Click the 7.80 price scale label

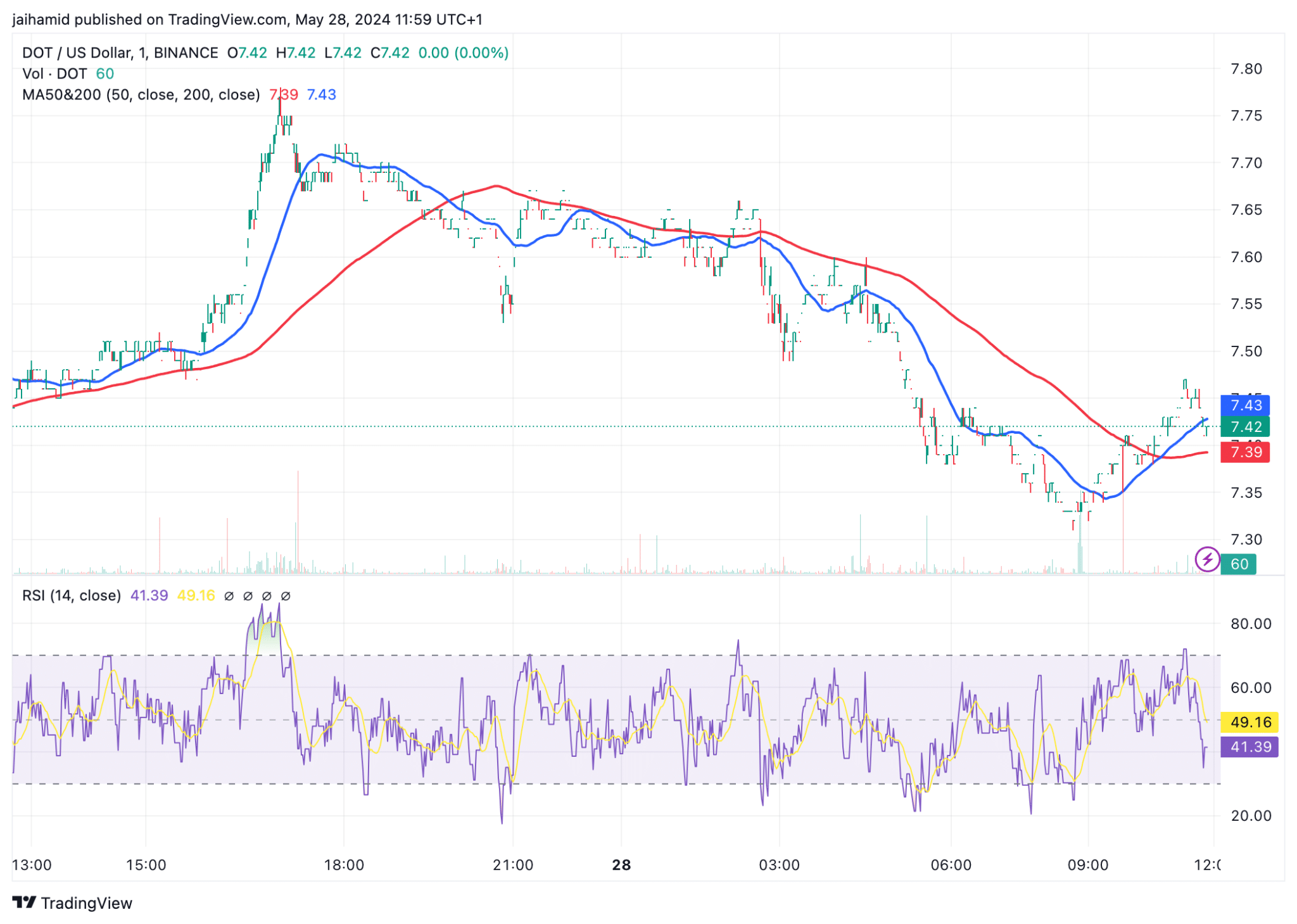pos(1246,68)
